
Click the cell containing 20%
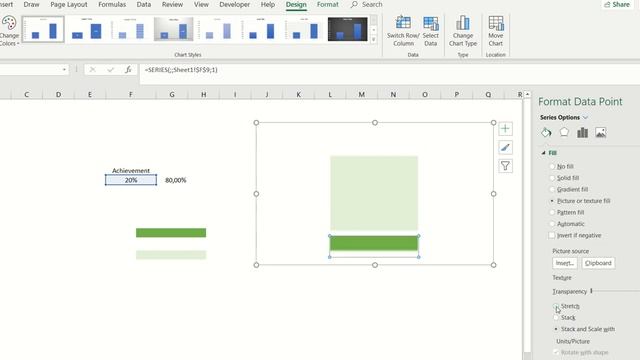pyautogui.click(x=131, y=180)
